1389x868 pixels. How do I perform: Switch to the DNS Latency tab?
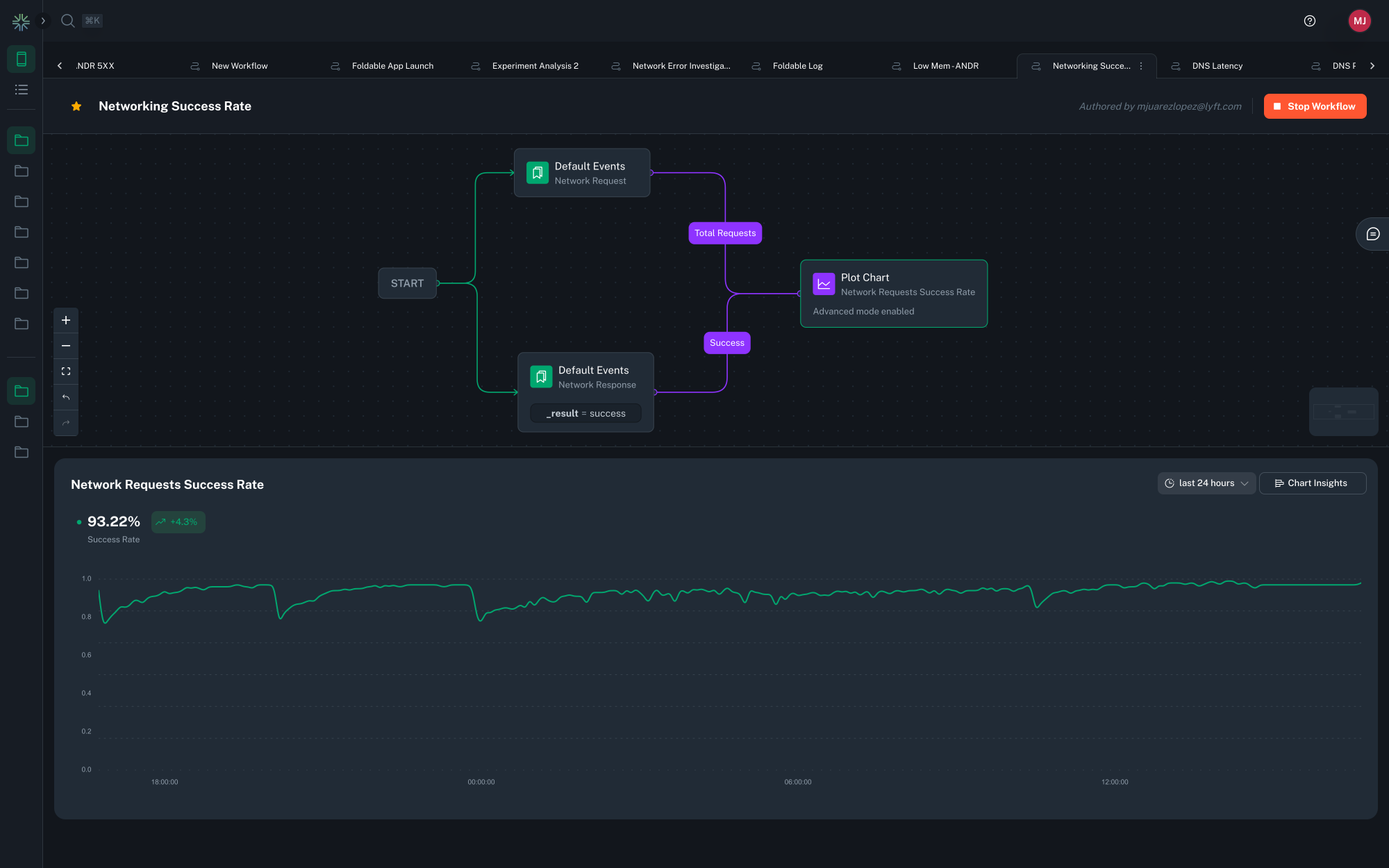[1217, 66]
